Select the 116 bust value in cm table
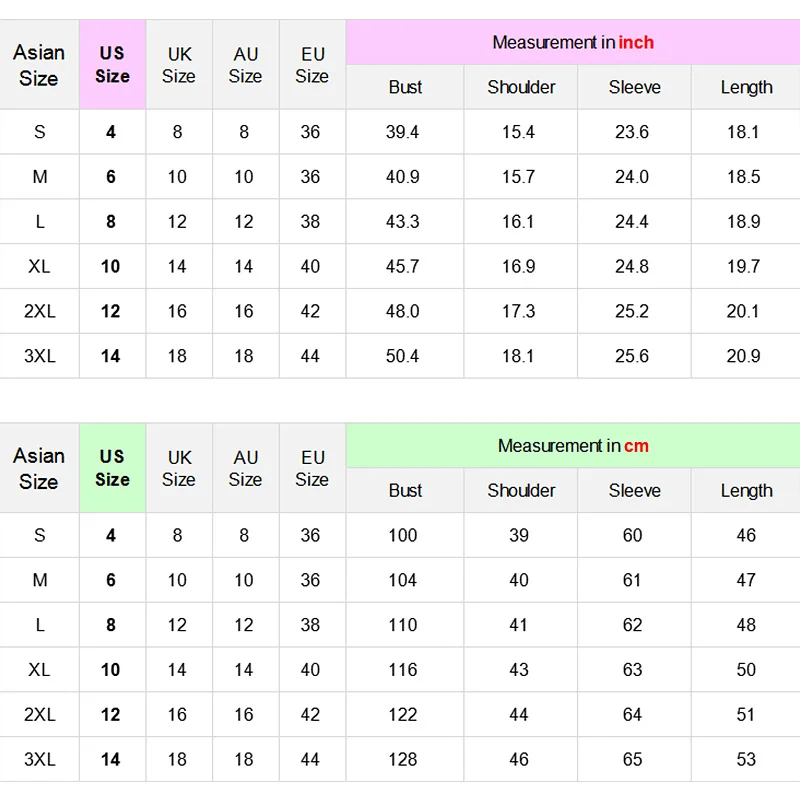 [x=403, y=669]
